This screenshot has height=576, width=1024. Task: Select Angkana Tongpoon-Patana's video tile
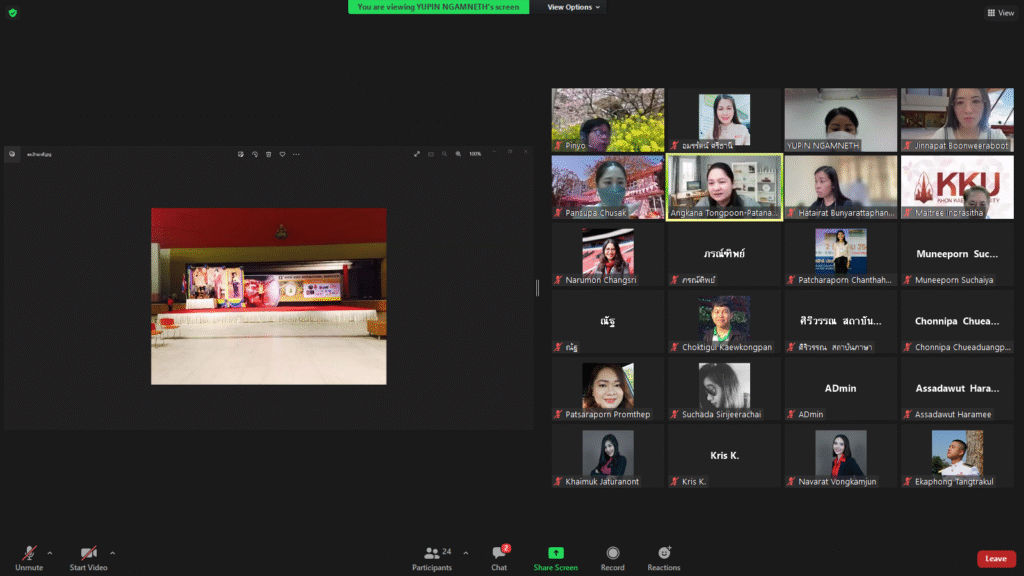[x=724, y=187]
